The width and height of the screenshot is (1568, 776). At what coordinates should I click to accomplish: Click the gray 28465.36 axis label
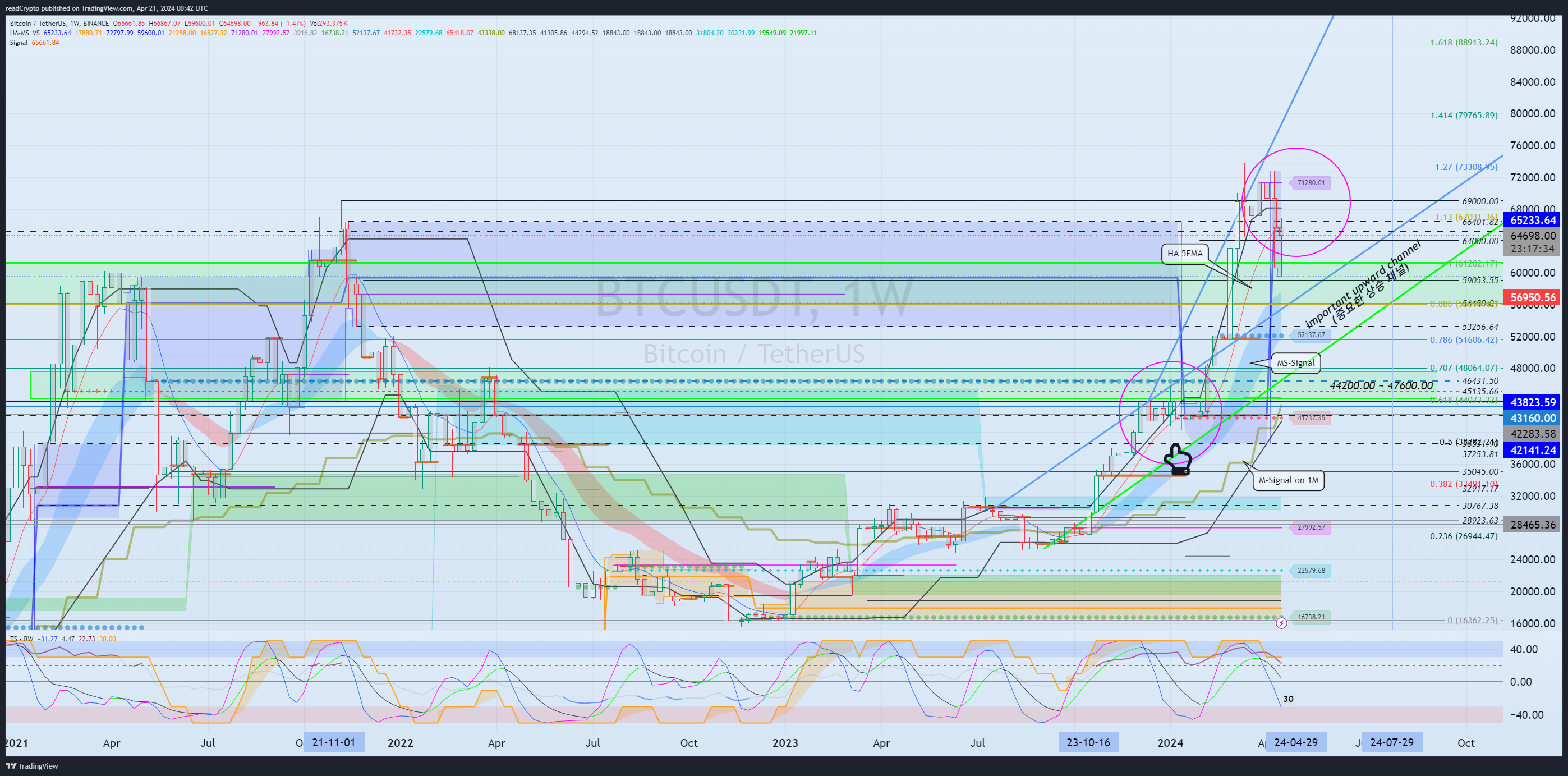(1532, 525)
